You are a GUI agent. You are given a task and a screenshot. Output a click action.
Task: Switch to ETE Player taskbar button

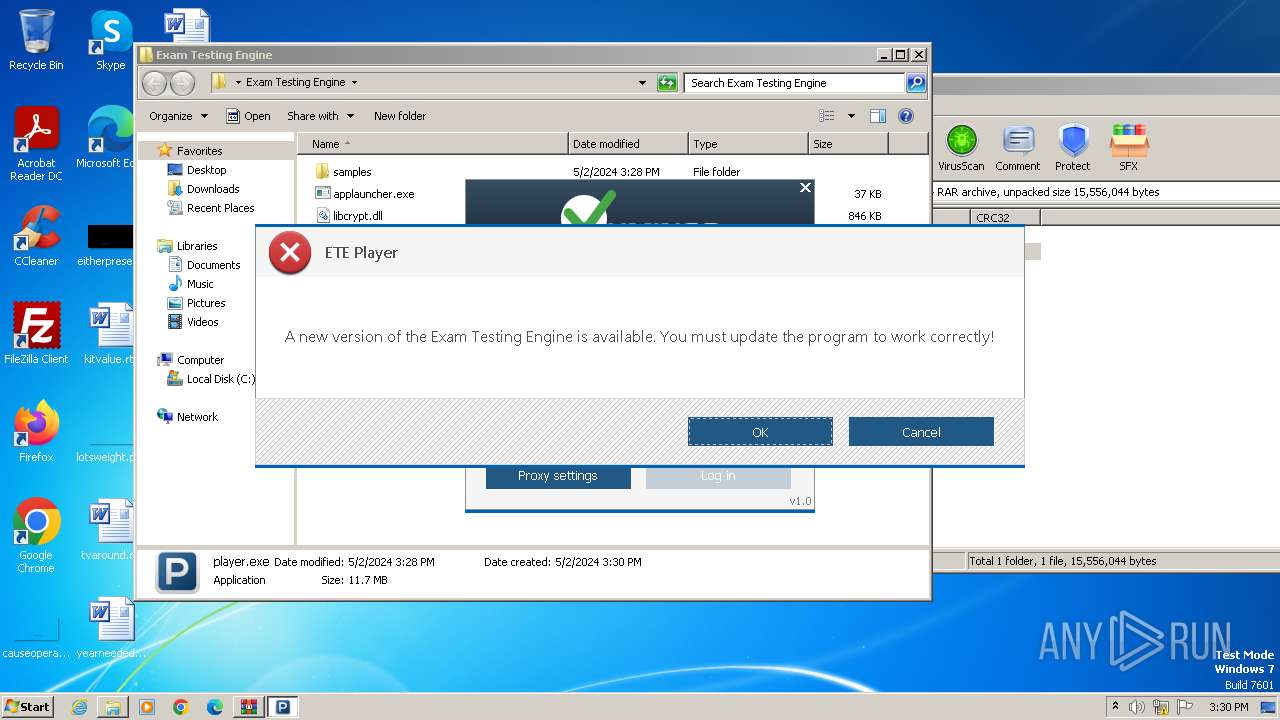point(283,707)
